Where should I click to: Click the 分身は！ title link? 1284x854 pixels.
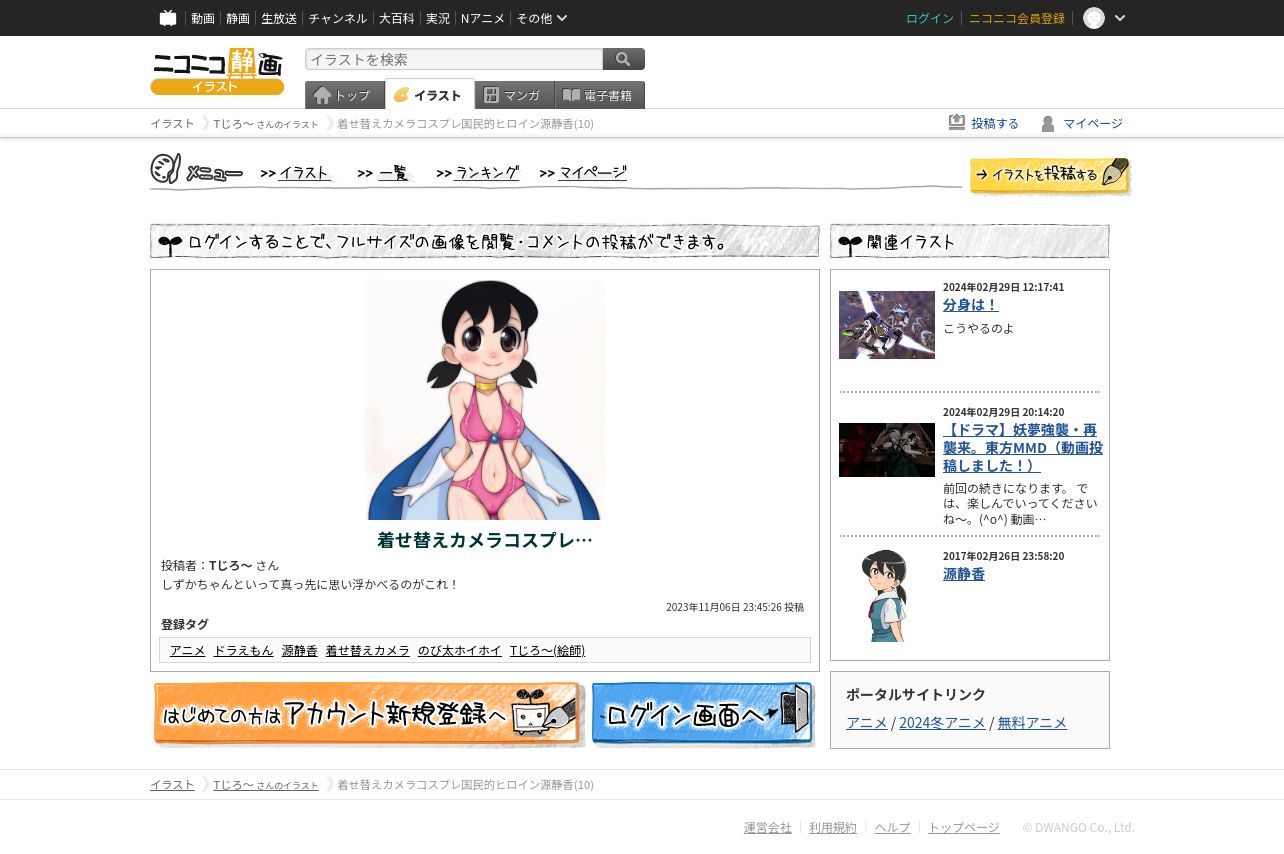click(x=970, y=305)
